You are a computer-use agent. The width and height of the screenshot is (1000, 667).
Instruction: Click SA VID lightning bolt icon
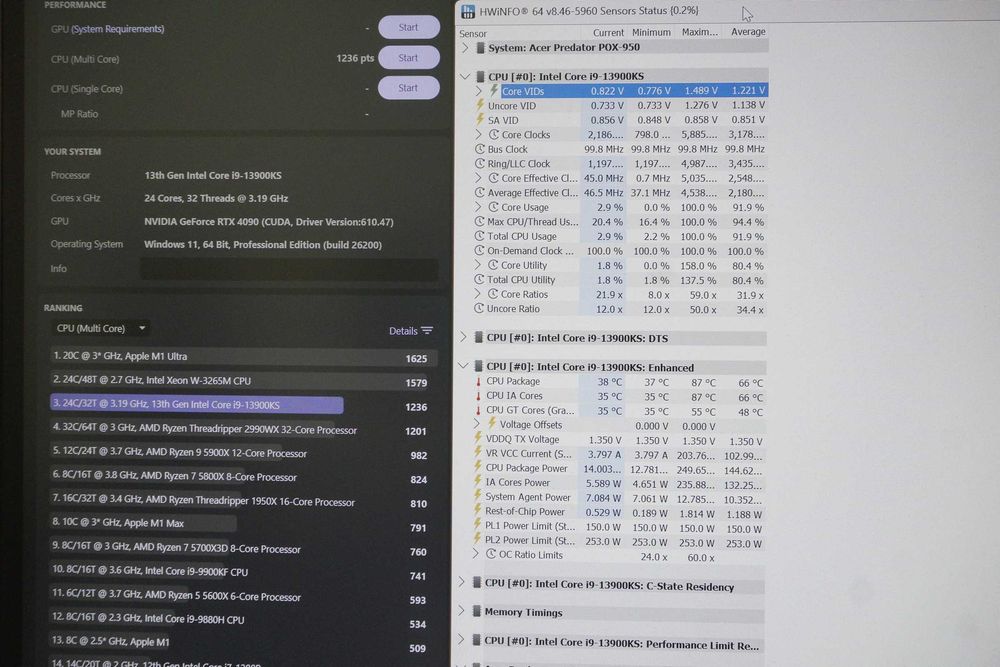click(x=480, y=119)
